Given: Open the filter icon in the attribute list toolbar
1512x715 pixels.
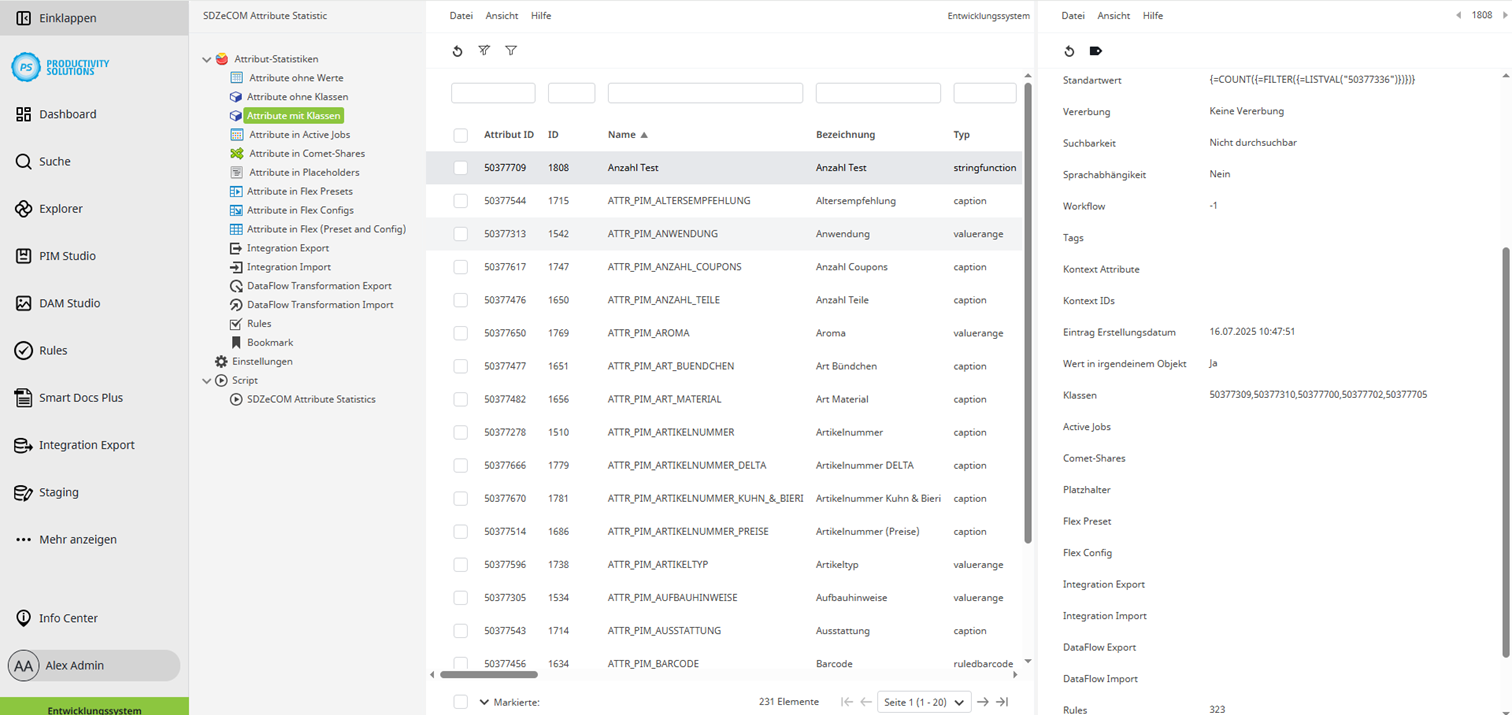Looking at the screenshot, I should pyautogui.click(x=510, y=51).
